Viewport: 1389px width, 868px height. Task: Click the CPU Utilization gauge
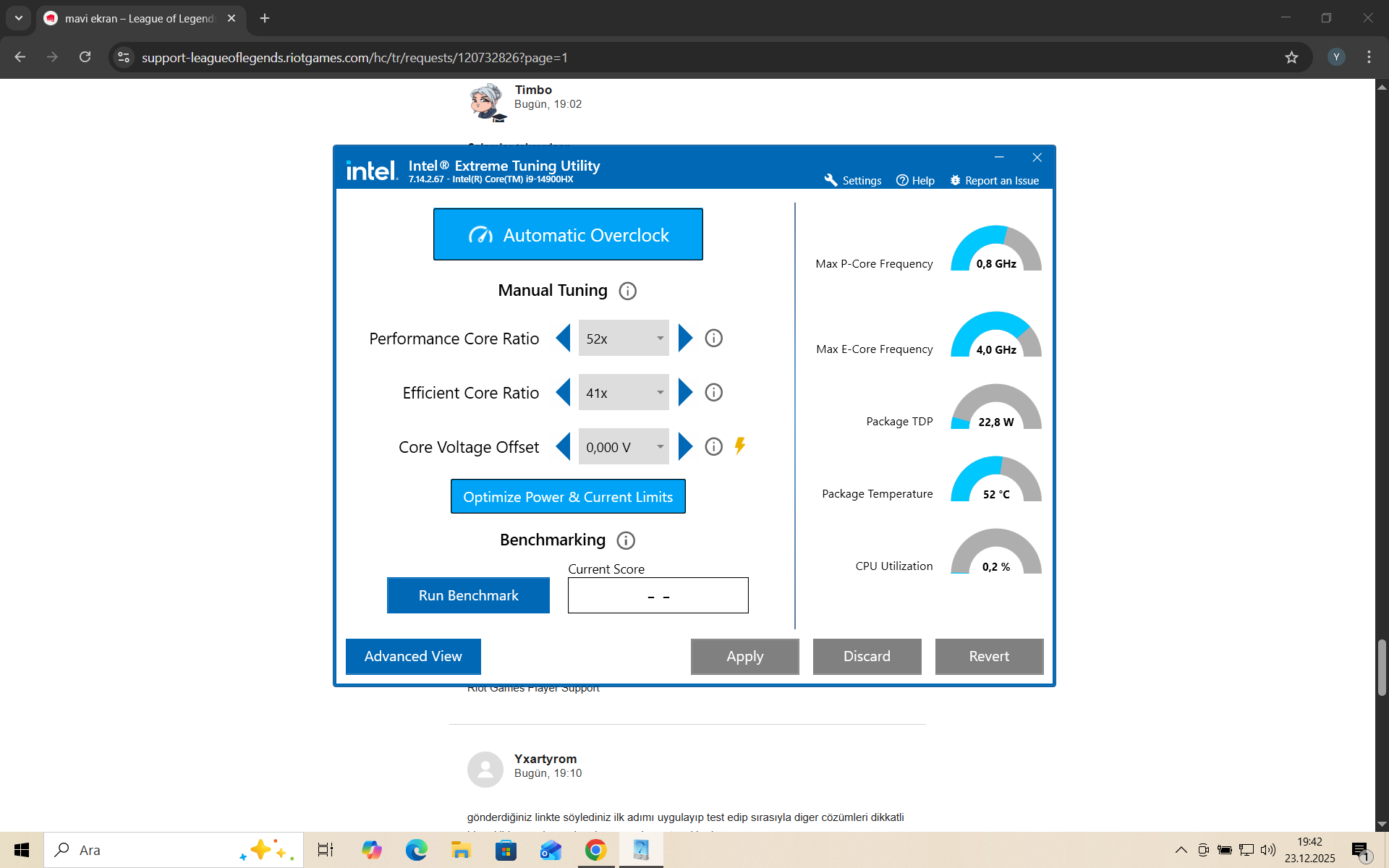point(996,551)
